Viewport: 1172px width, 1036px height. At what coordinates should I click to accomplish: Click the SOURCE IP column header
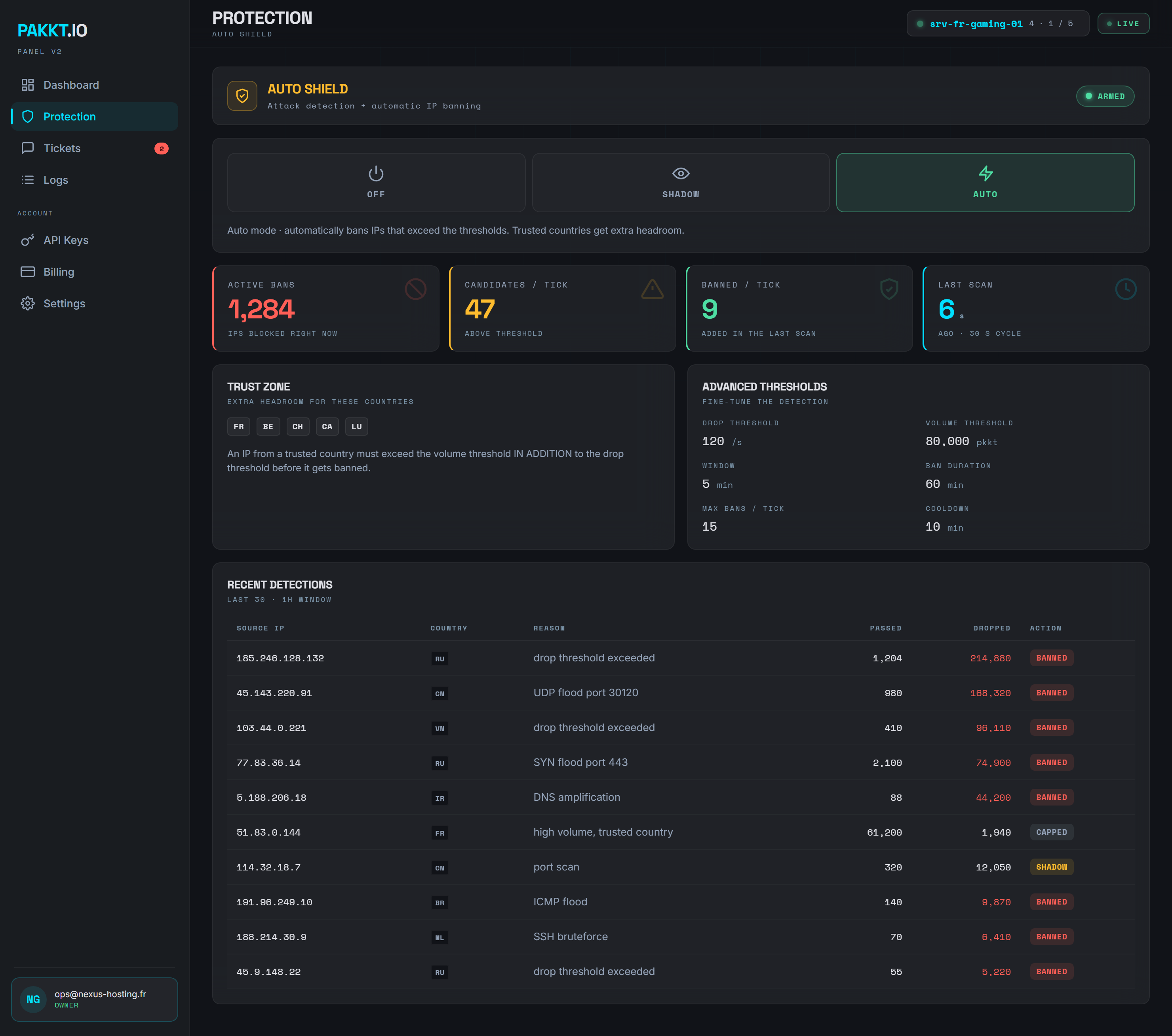pyautogui.click(x=260, y=628)
